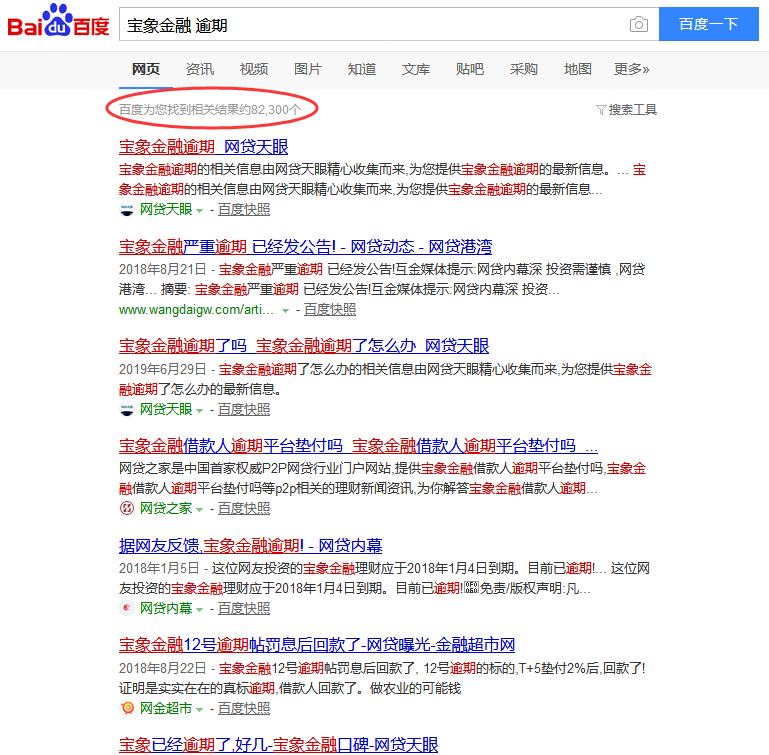The height and width of the screenshot is (755, 769).
Task: Click 网贷天眼 site icon under first result
Action: point(127,210)
